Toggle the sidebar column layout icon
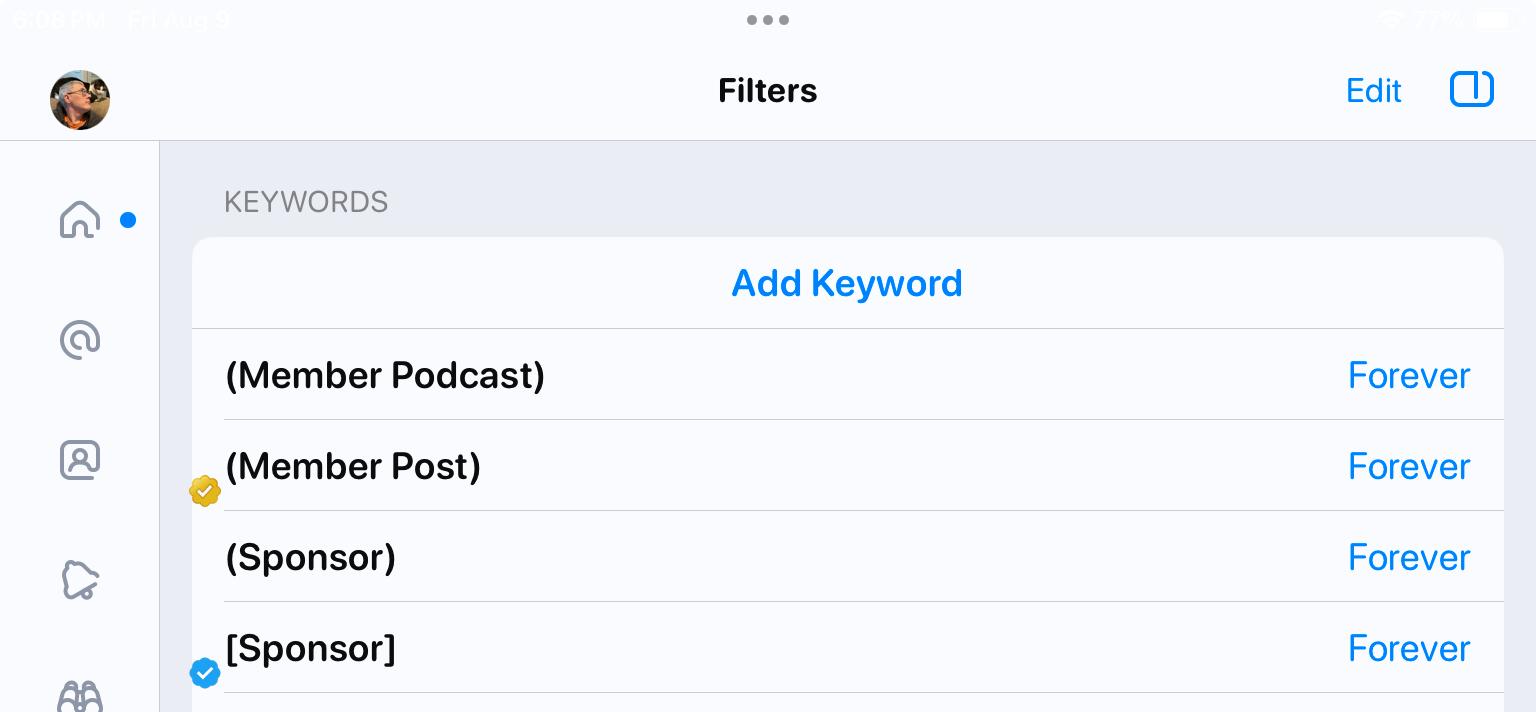The image size is (1536, 712). (1472, 89)
